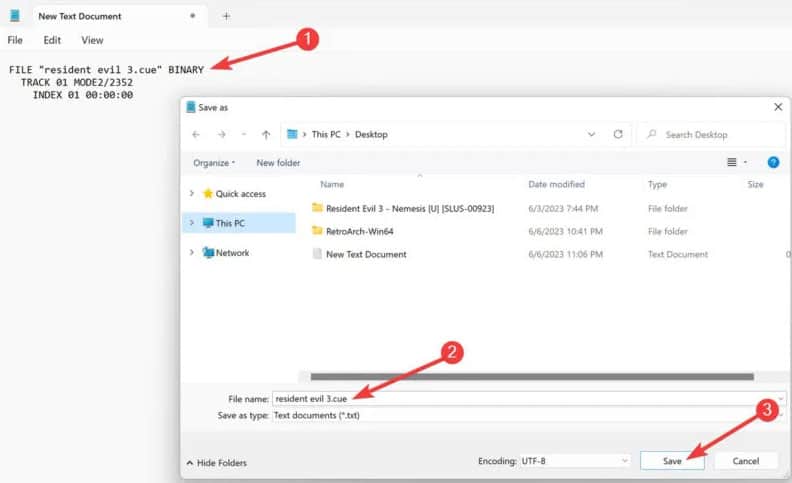Open the Edit menu in Notepad
Image resolution: width=792 pixels, height=483 pixels.
tap(52, 40)
